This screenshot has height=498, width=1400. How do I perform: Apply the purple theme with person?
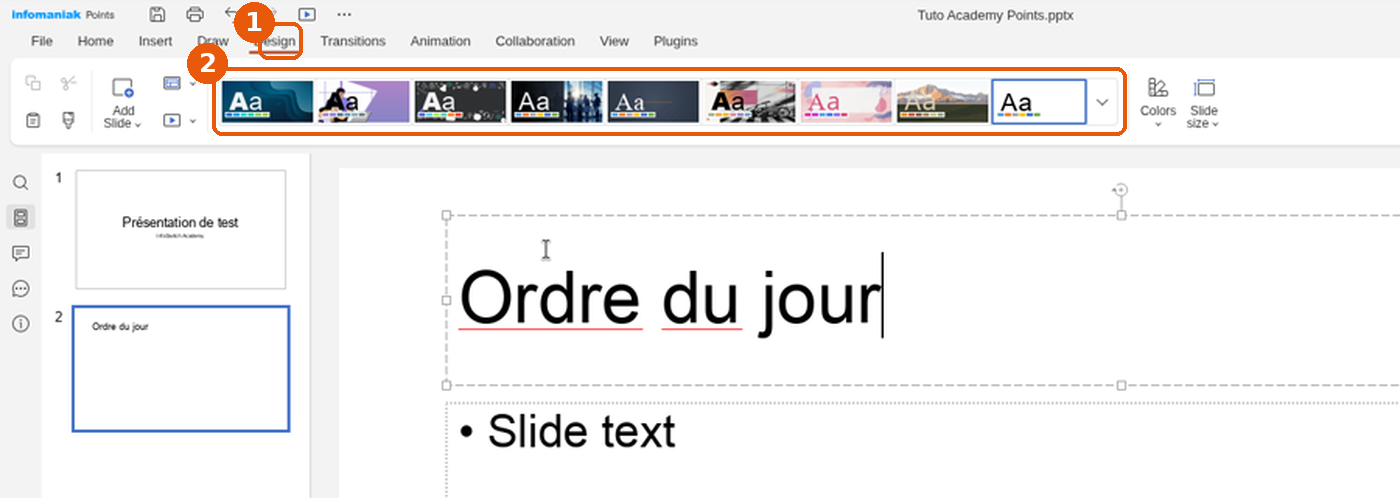click(x=364, y=102)
